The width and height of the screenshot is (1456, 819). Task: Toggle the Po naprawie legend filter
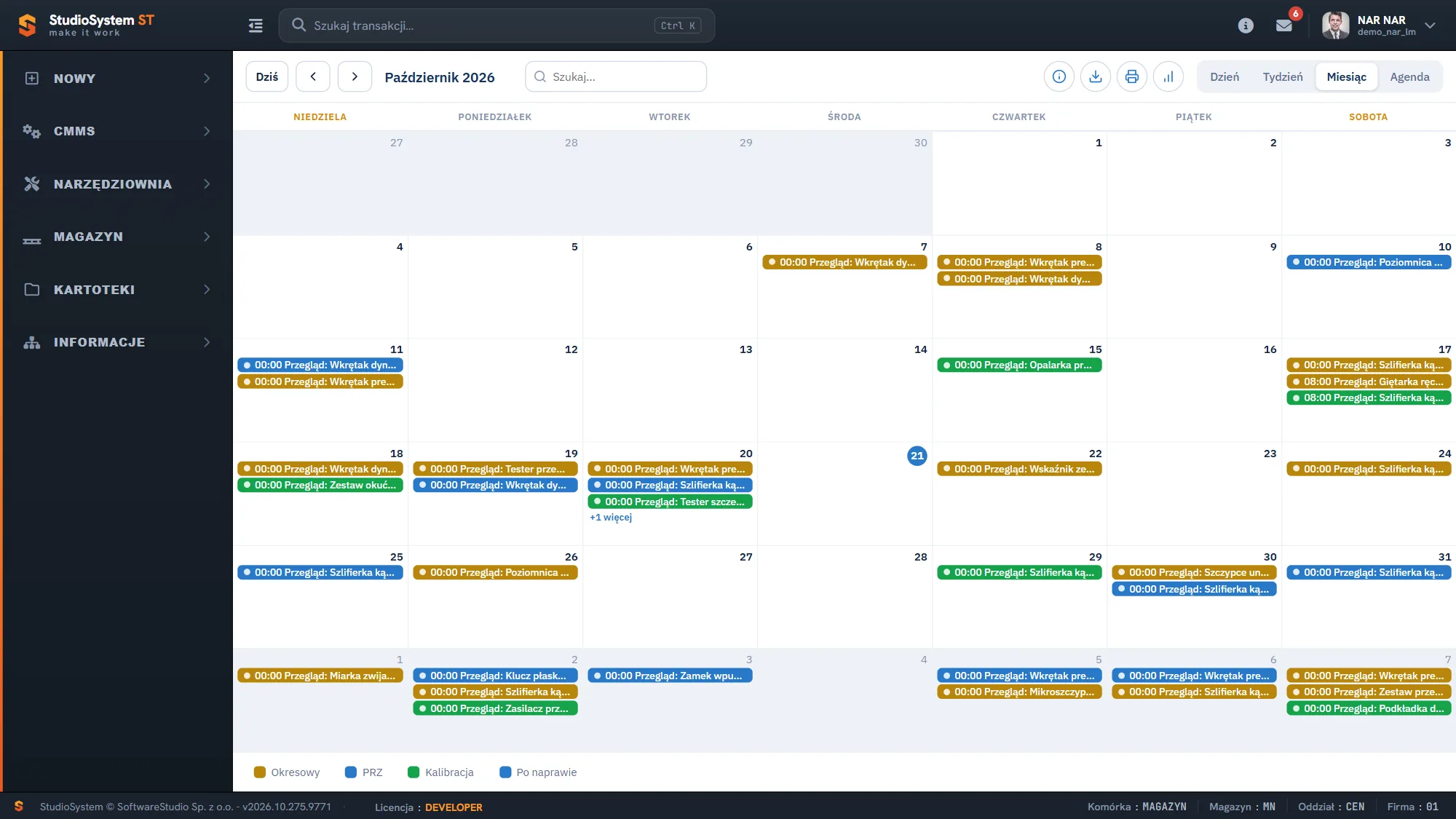pos(538,772)
